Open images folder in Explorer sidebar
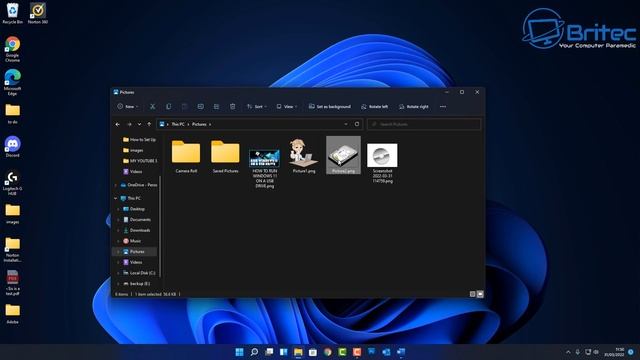Image resolution: width=640 pixels, height=360 pixels. [133, 150]
